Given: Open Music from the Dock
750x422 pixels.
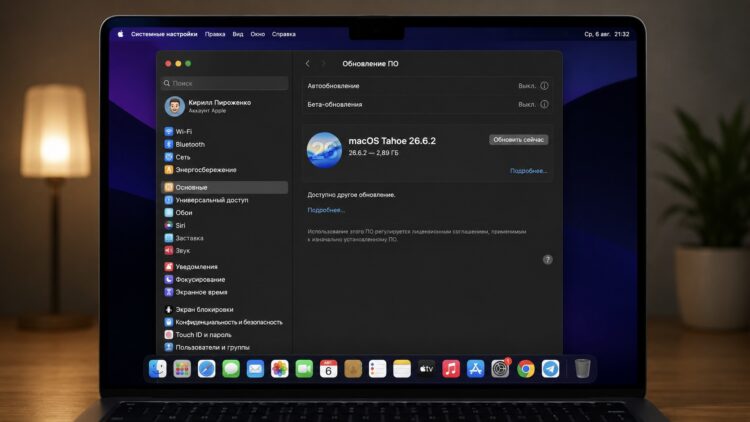Looking at the screenshot, I should pyautogui.click(x=451, y=369).
